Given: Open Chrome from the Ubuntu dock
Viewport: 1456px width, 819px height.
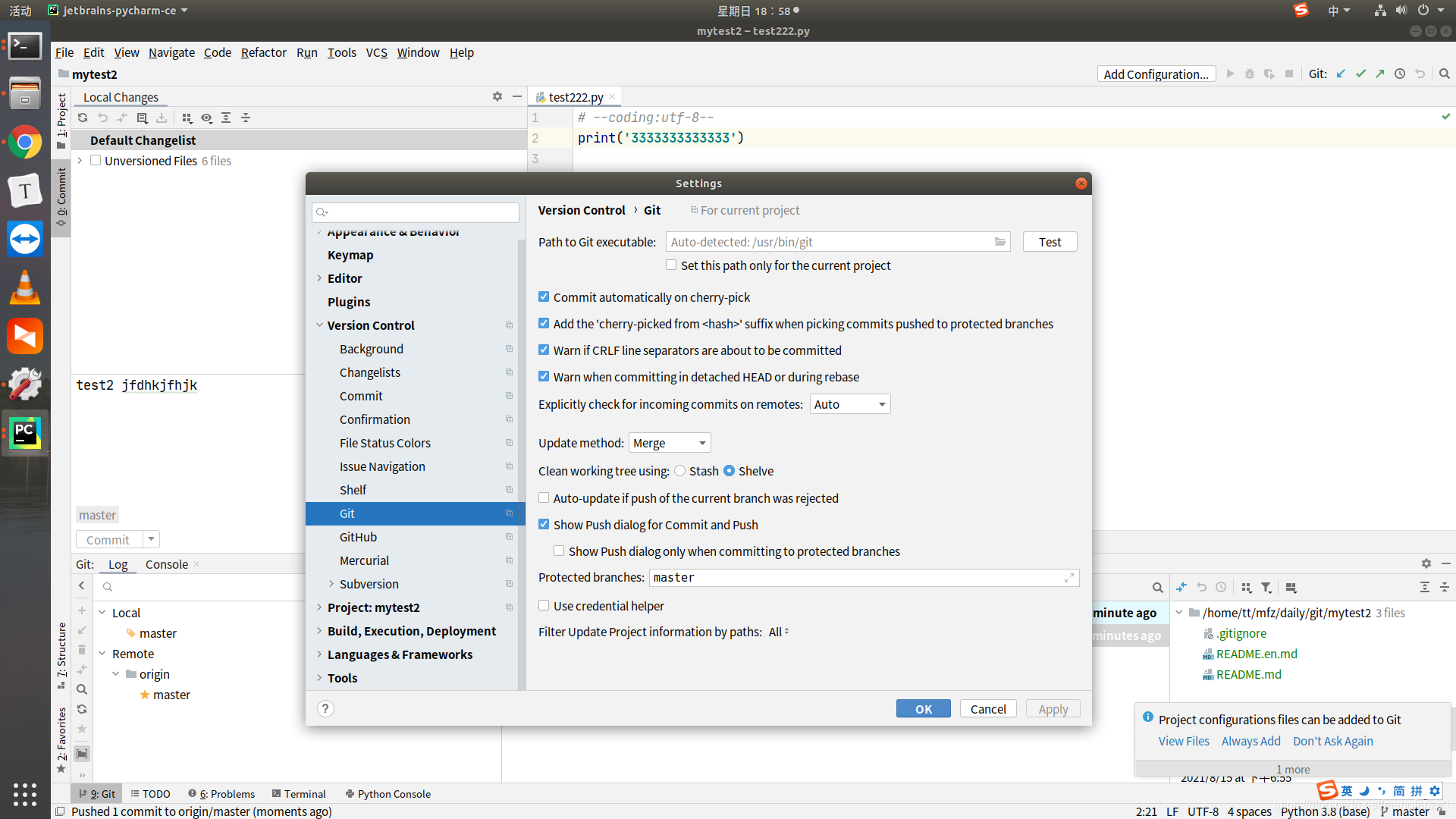Looking at the screenshot, I should [25, 143].
